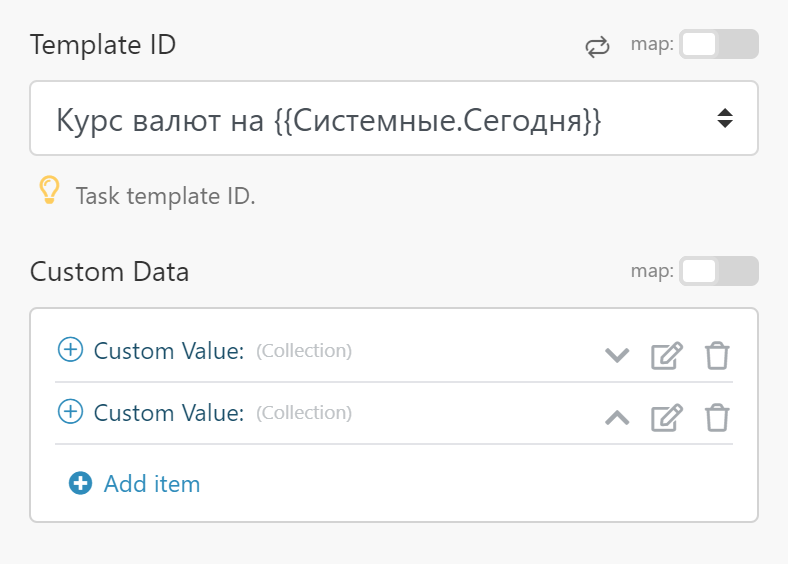Screen dimensions: 788x564
Task: Expand the second Custom Value plus icon
Action: coord(70,412)
